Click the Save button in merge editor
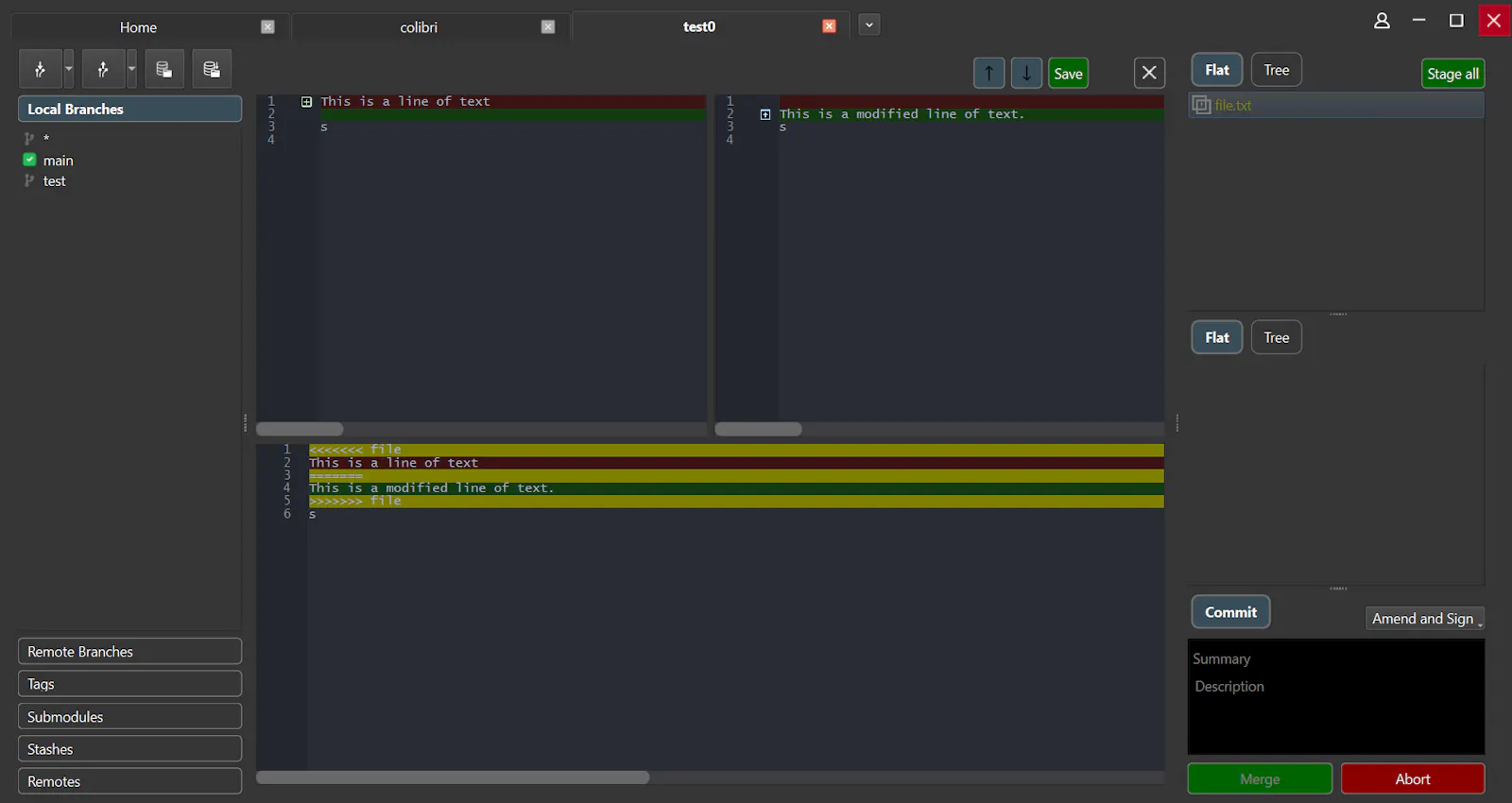The image size is (1512, 803). point(1068,74)
